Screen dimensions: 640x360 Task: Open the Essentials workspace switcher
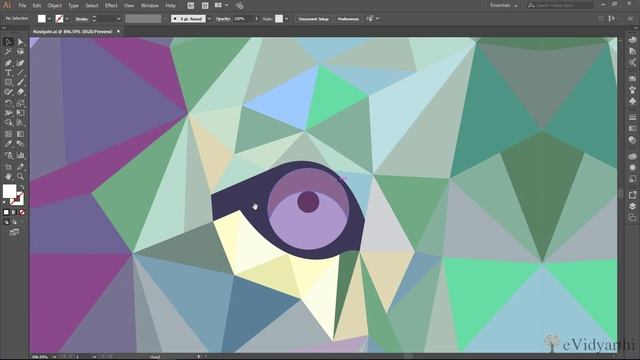[x=504, y=6]
